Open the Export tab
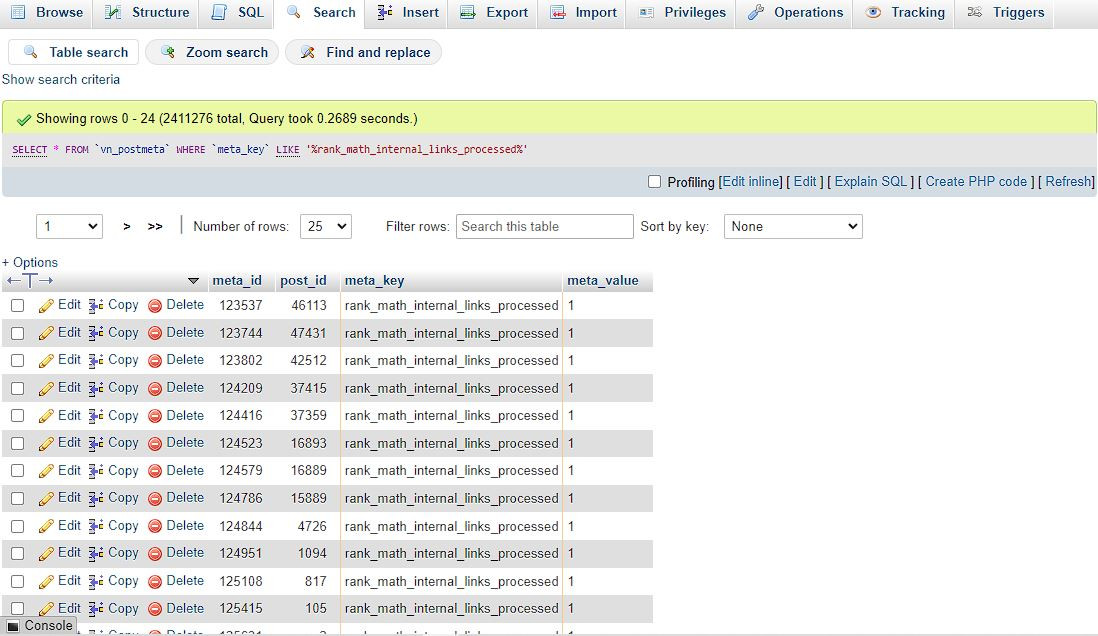This screenshot has height=636, width=1098. pyautogui.click(x=494, y=13)
